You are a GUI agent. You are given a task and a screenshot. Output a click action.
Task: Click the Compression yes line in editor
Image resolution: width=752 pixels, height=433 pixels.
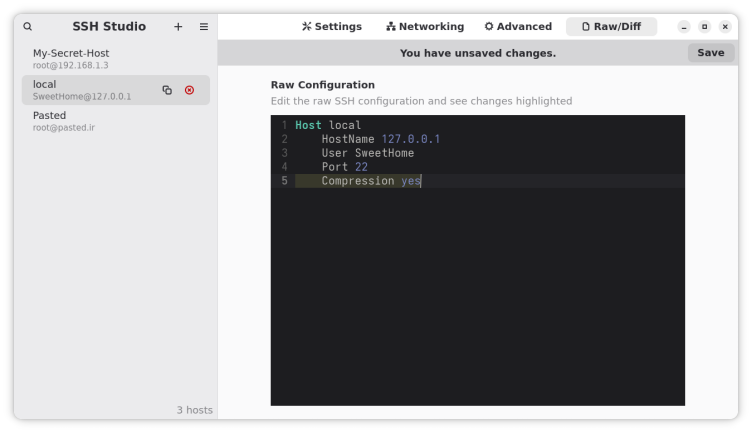pos(370,181)
